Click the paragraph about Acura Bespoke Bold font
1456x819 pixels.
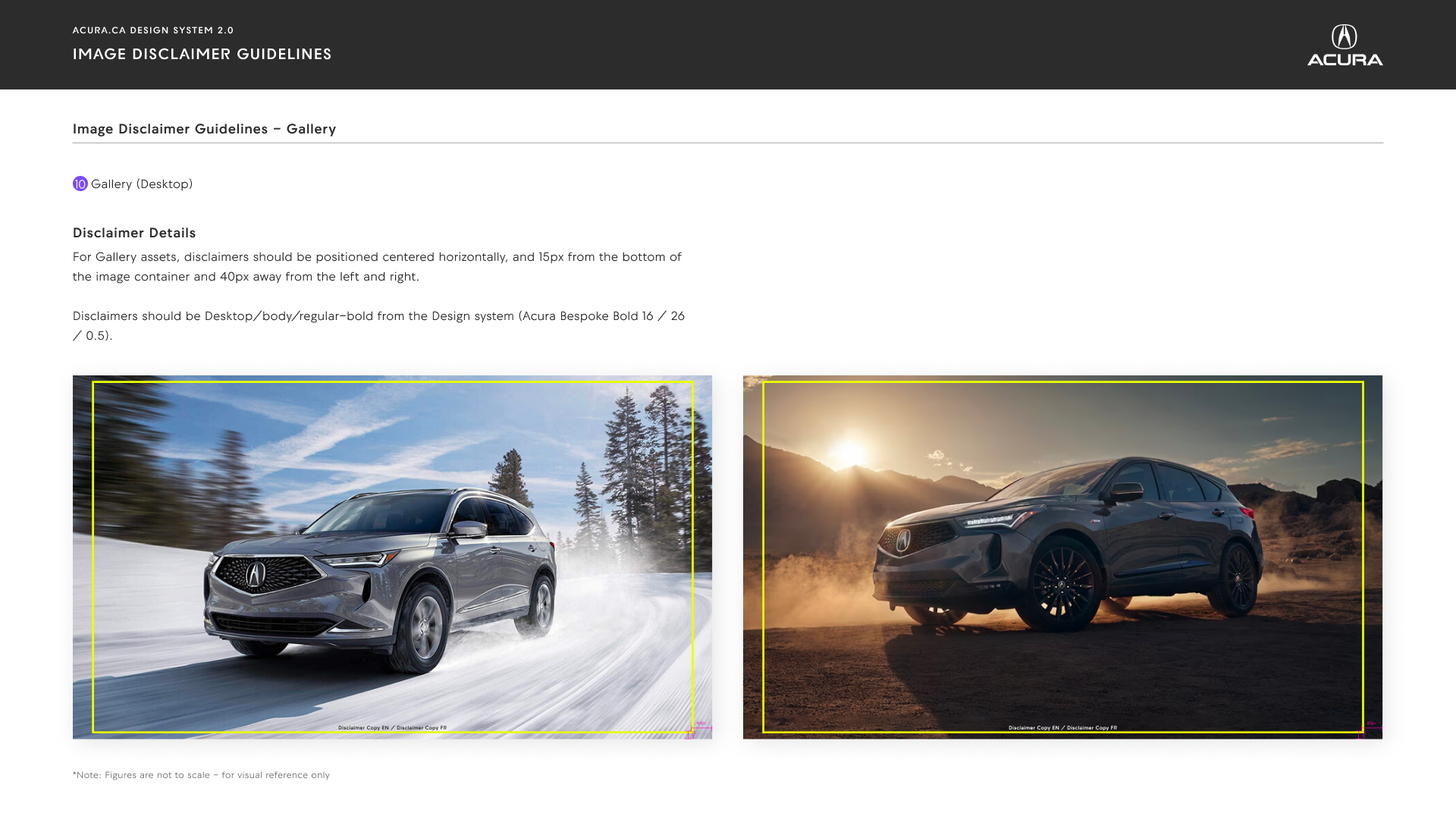click(x=378, y=325)
